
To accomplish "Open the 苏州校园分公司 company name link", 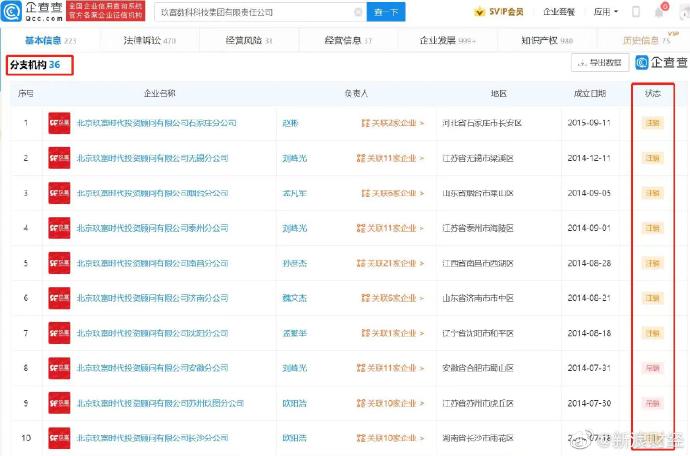I will pyautogui.click(x=160, y=403).
